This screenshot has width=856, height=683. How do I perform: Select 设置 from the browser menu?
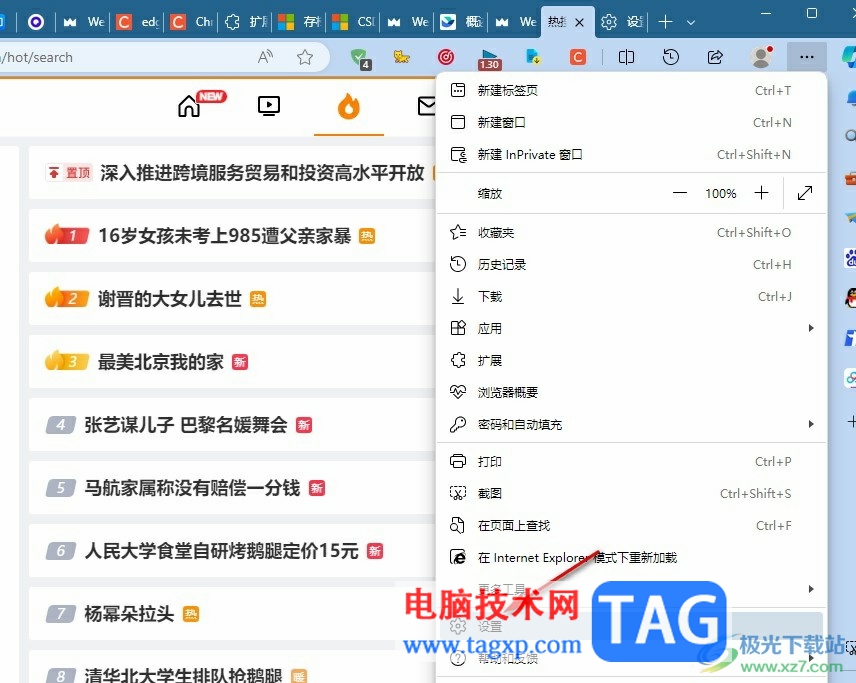coord(490,624)
